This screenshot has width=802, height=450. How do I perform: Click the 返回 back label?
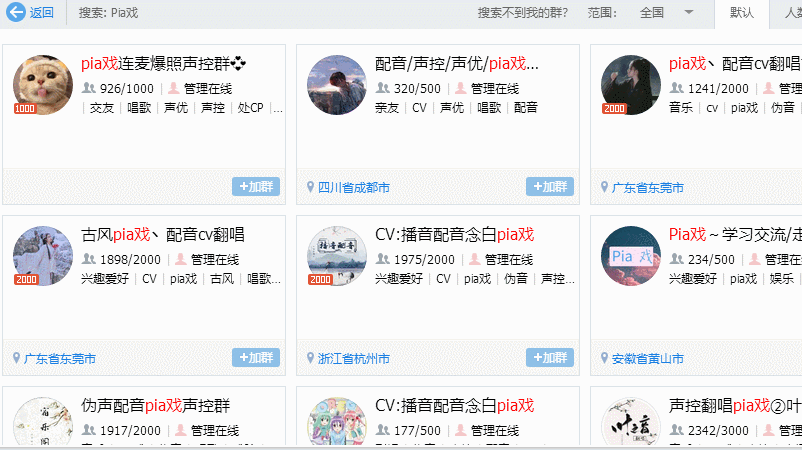(42, 13)
